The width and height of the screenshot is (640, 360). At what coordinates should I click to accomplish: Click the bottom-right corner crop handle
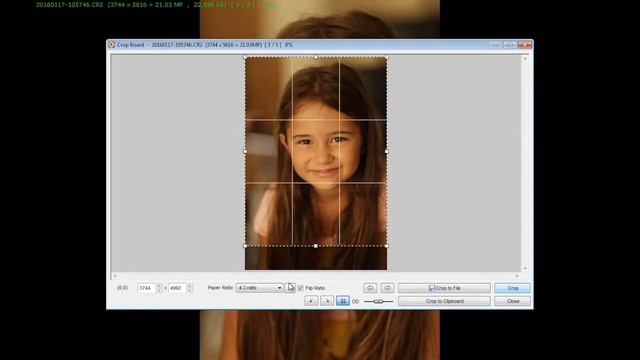coord(387,246)
